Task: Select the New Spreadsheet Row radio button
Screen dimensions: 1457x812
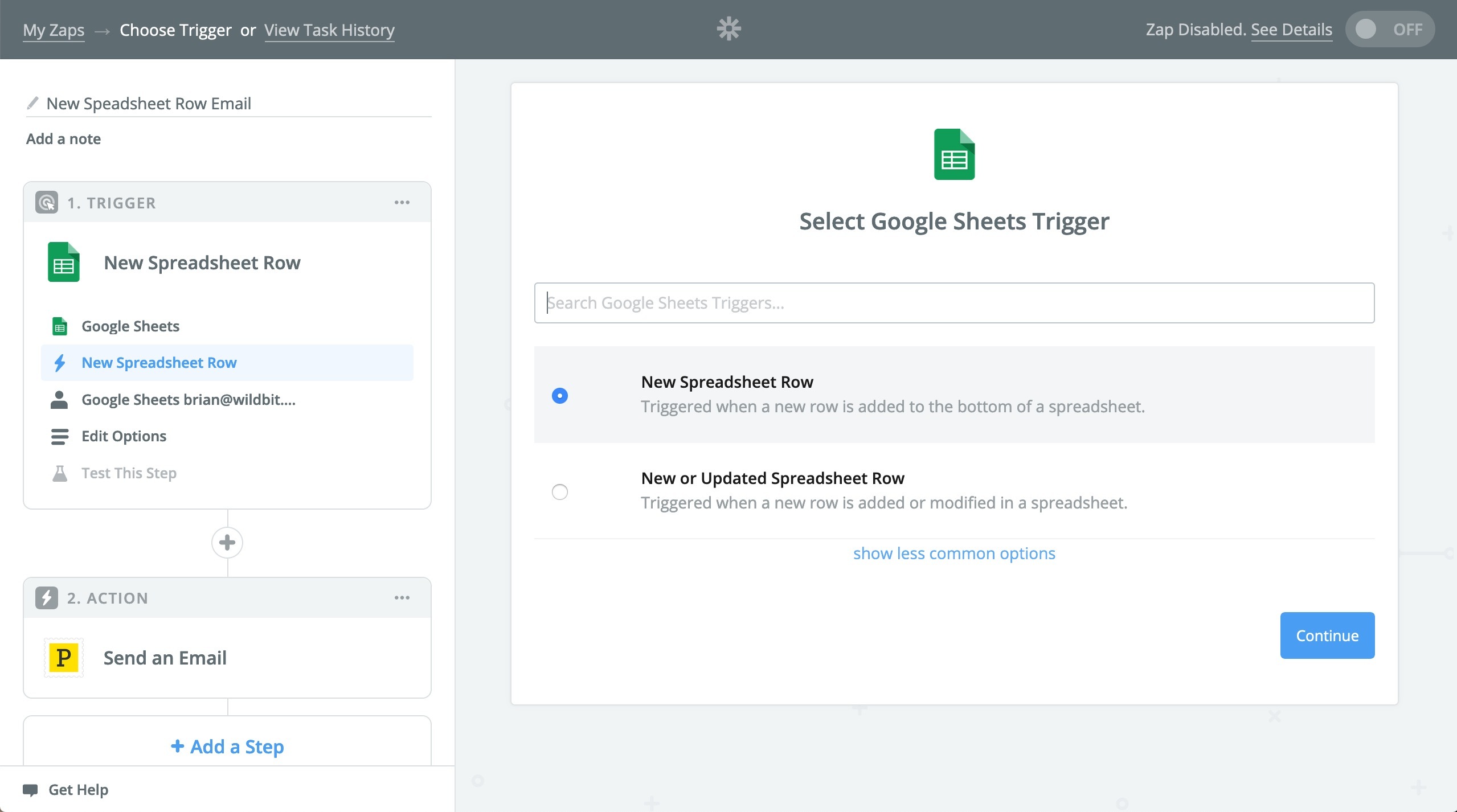Action: pyautogui.click(x=560, y=395)
